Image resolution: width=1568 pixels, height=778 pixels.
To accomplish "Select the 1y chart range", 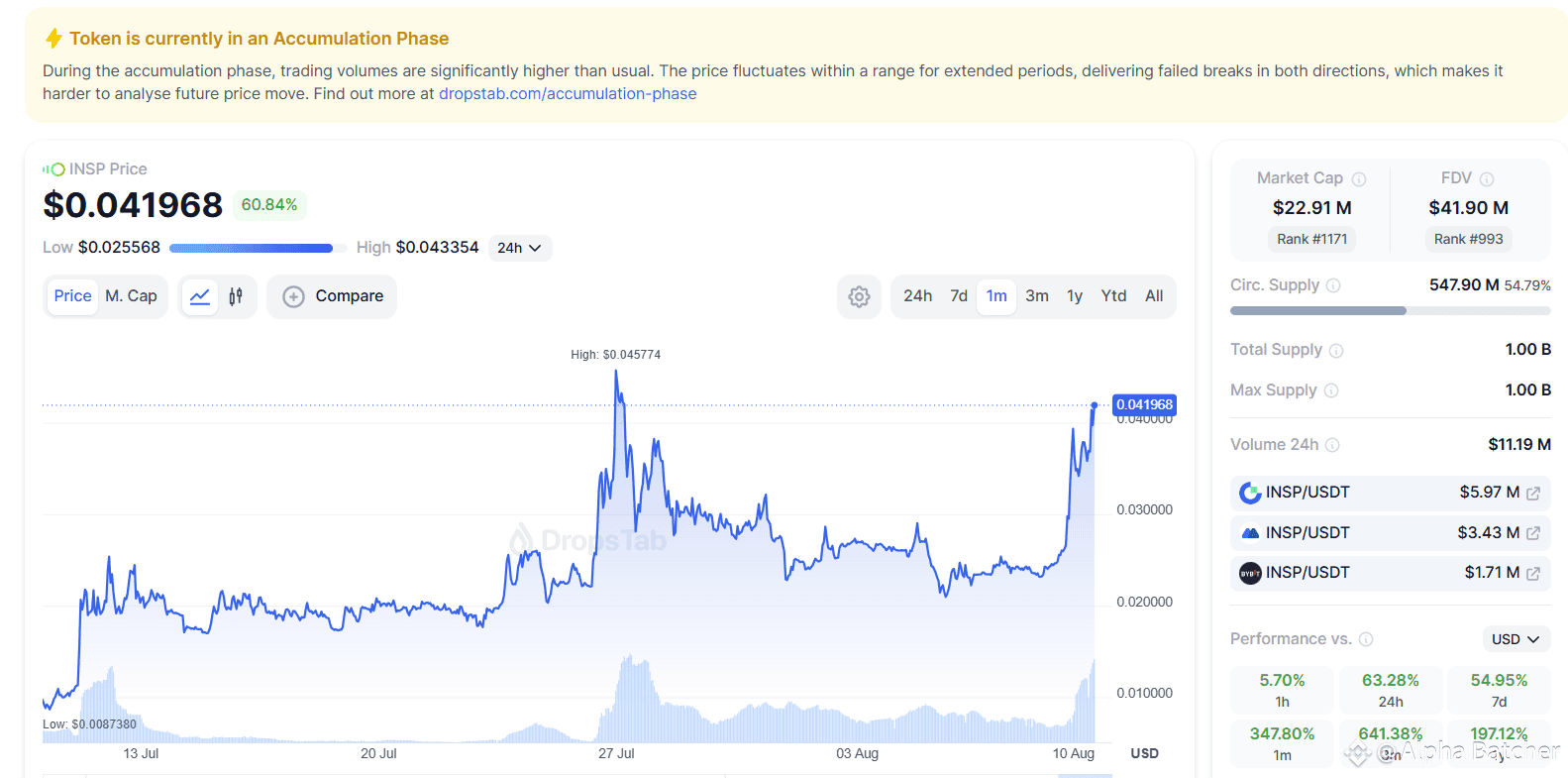I will pyautogui.click(x=1075, y=296).
